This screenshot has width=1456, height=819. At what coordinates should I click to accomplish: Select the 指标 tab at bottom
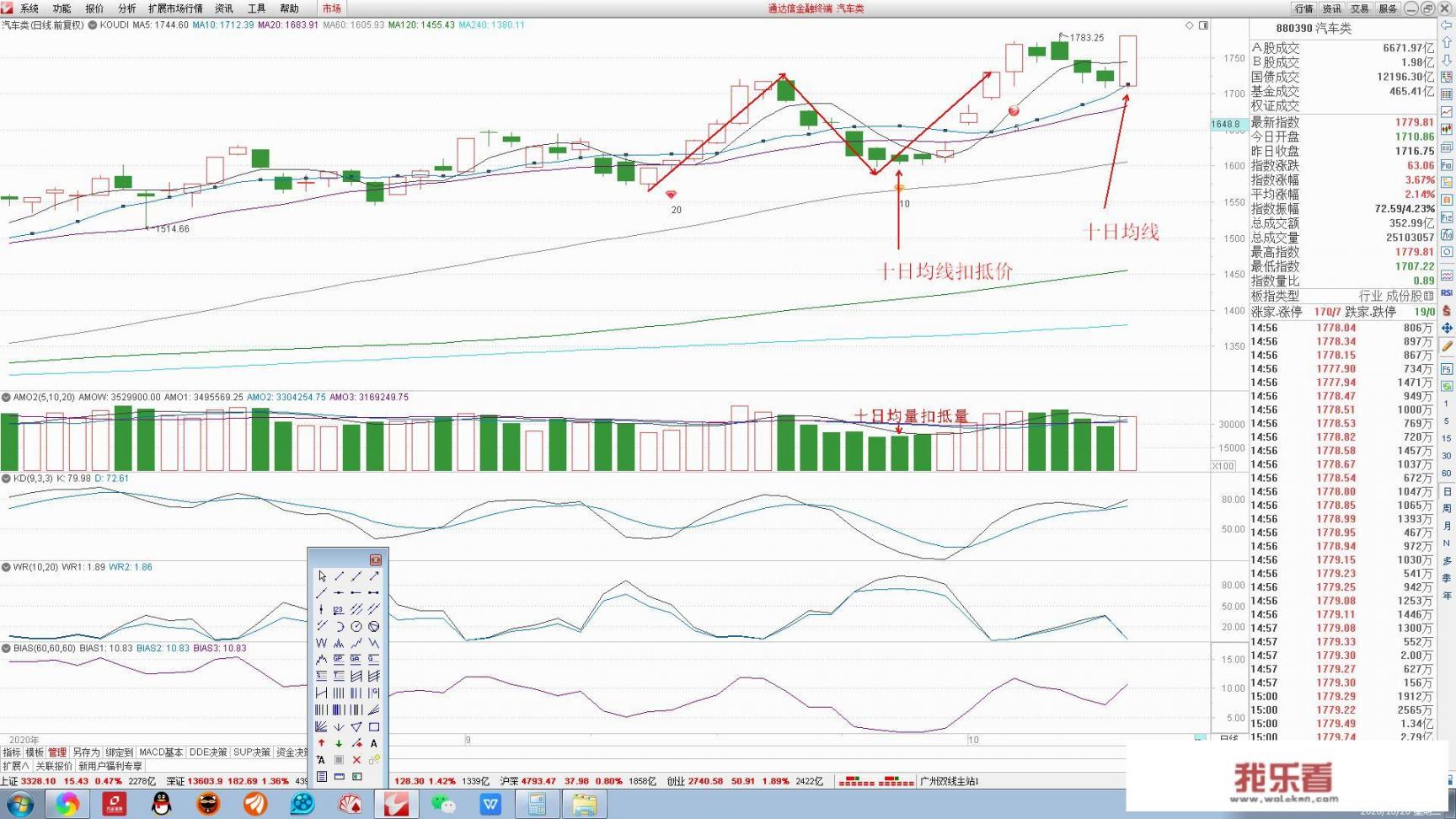click(12, 752)
